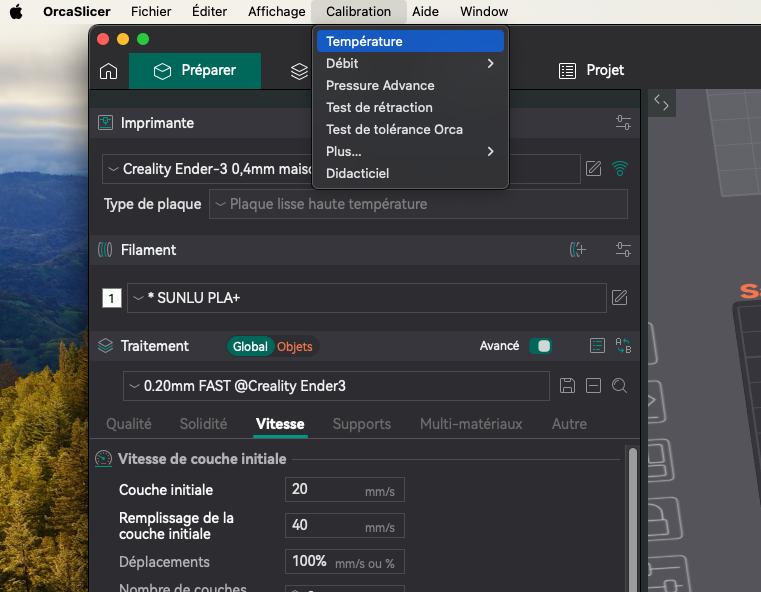Search settings with the magnifier icon

620,386
